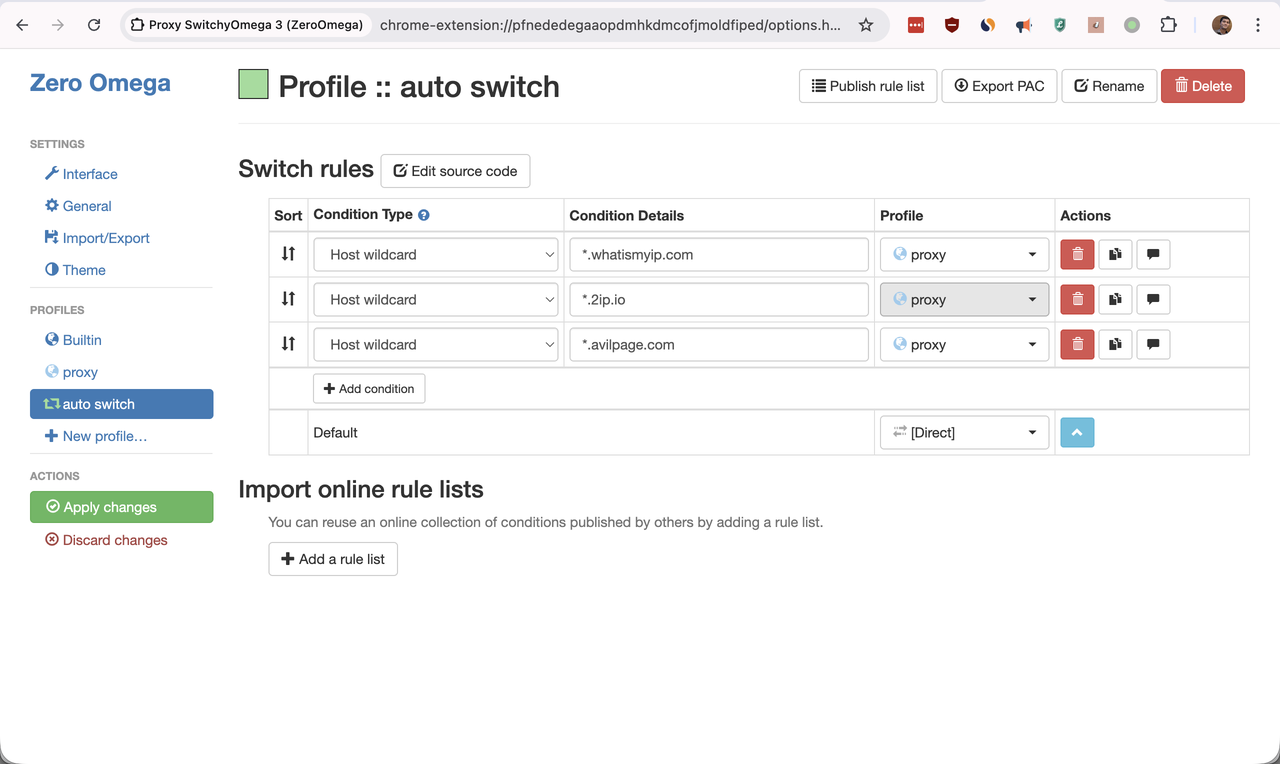Duplicate the *.2ip.io rule
This screenshot has width=1280, height=764.
coord(1115,300)
